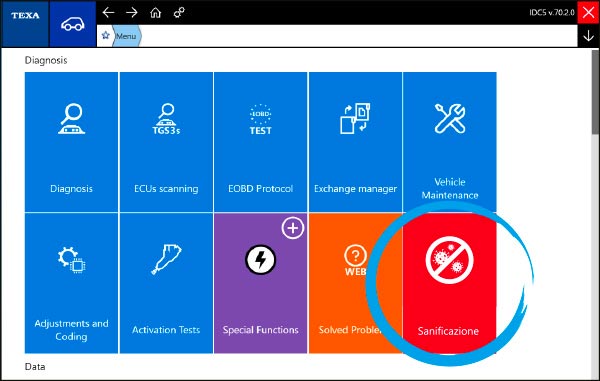Click the down arrow below close button
Screen dimensions: 600x381
[589, 36]
